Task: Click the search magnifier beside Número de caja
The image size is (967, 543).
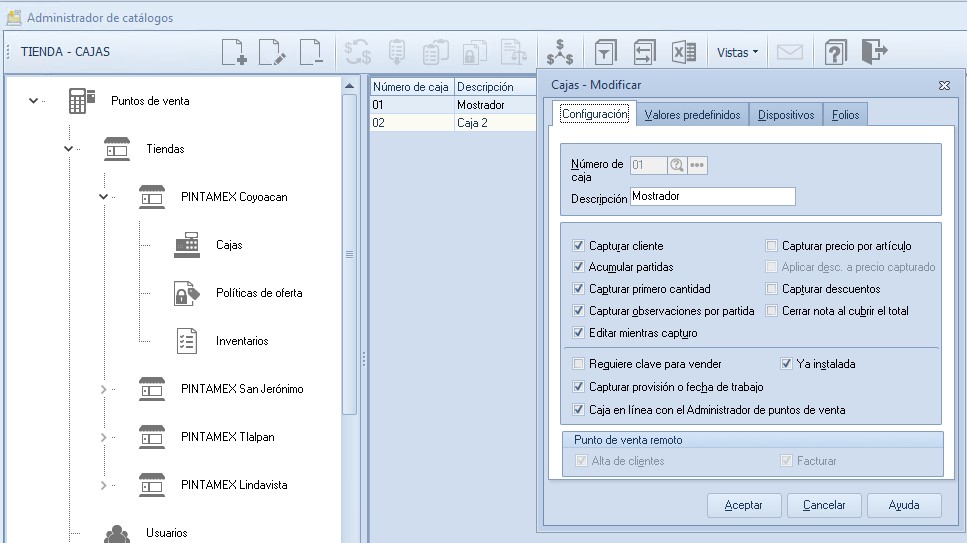Action: [677, 165]
